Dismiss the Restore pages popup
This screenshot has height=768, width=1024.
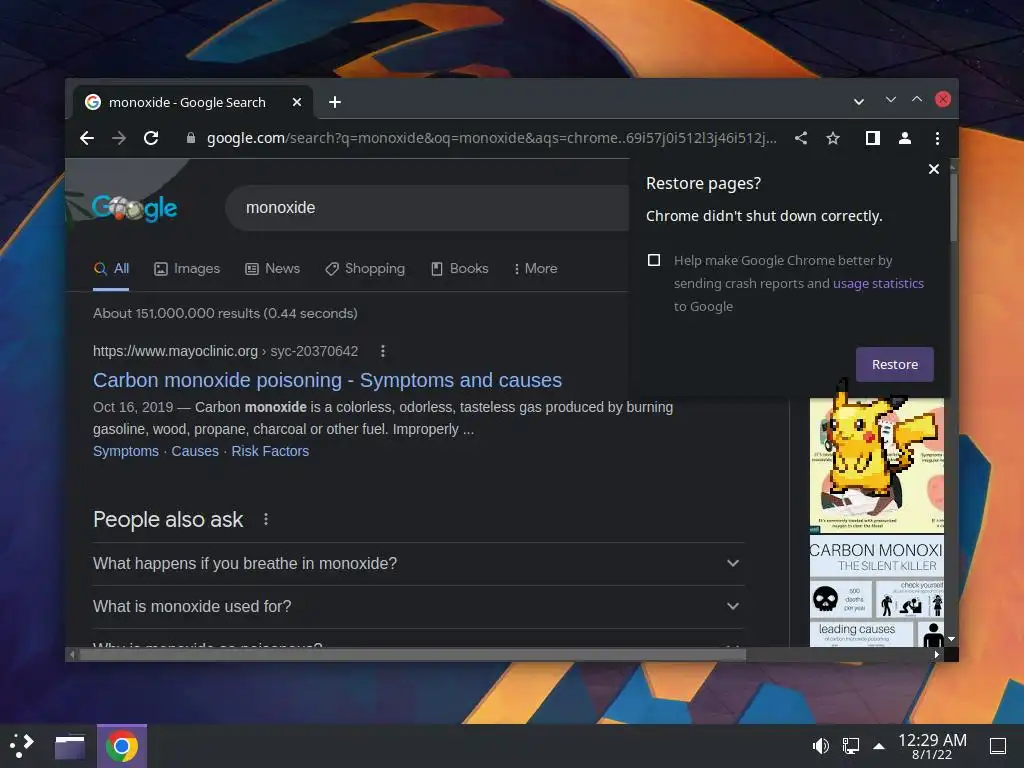(x=934, y=169)
